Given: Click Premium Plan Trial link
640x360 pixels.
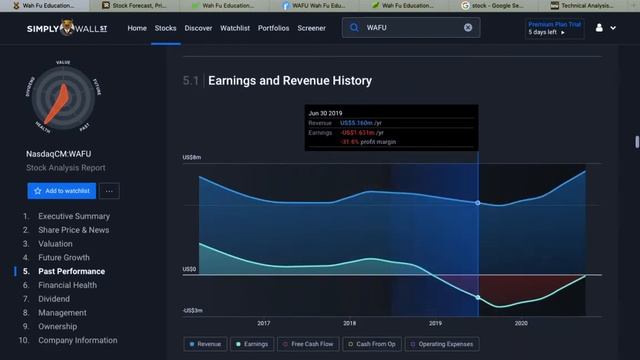Looking at the screenshot, I should tap(554, 24).
